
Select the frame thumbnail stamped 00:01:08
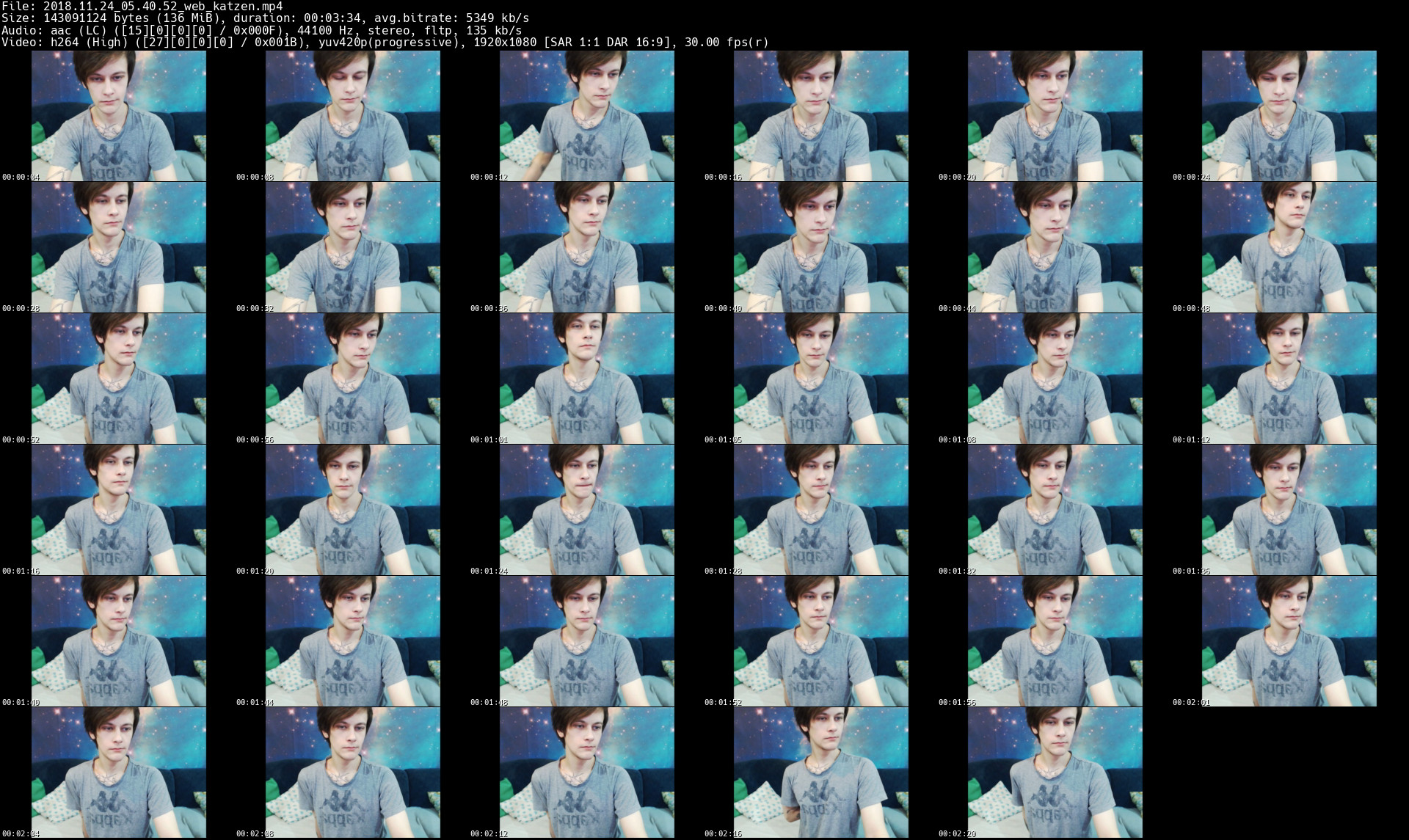tap(1055, 379)
